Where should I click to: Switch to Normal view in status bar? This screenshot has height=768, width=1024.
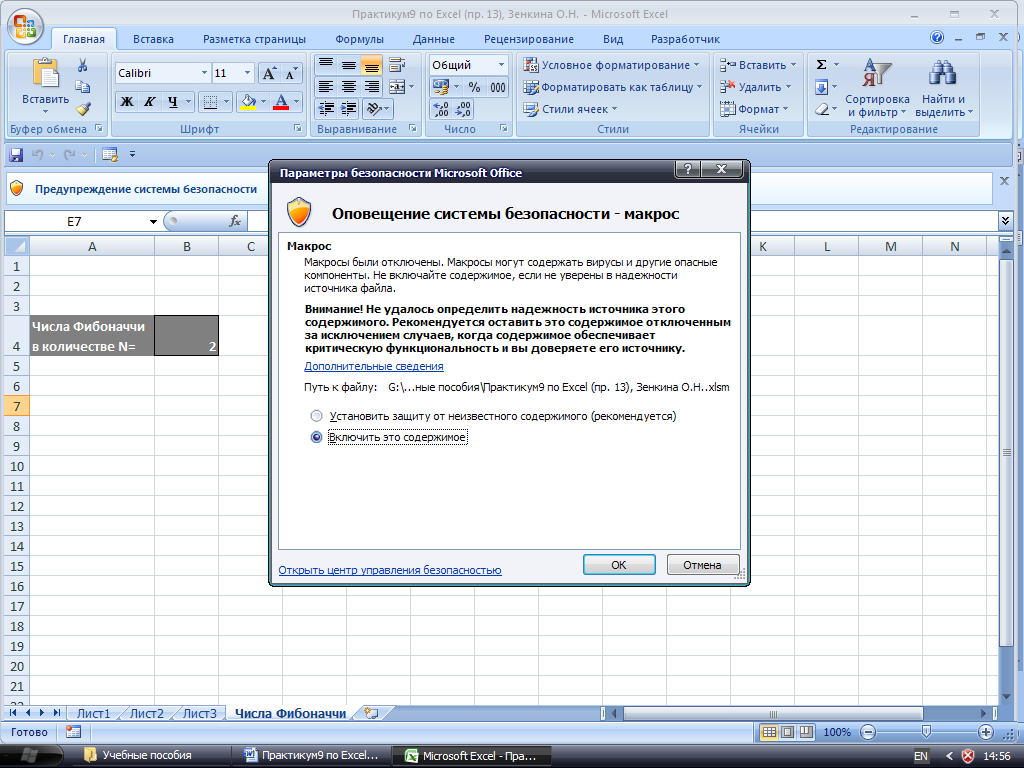point(769,732)
